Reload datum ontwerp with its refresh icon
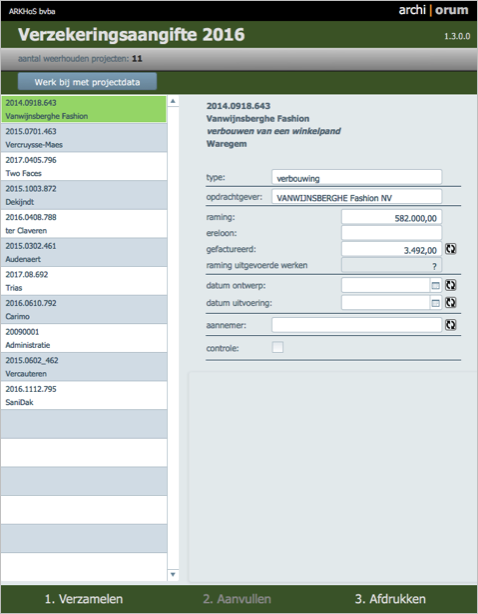478x614 pixels. (x=451, y=285)
